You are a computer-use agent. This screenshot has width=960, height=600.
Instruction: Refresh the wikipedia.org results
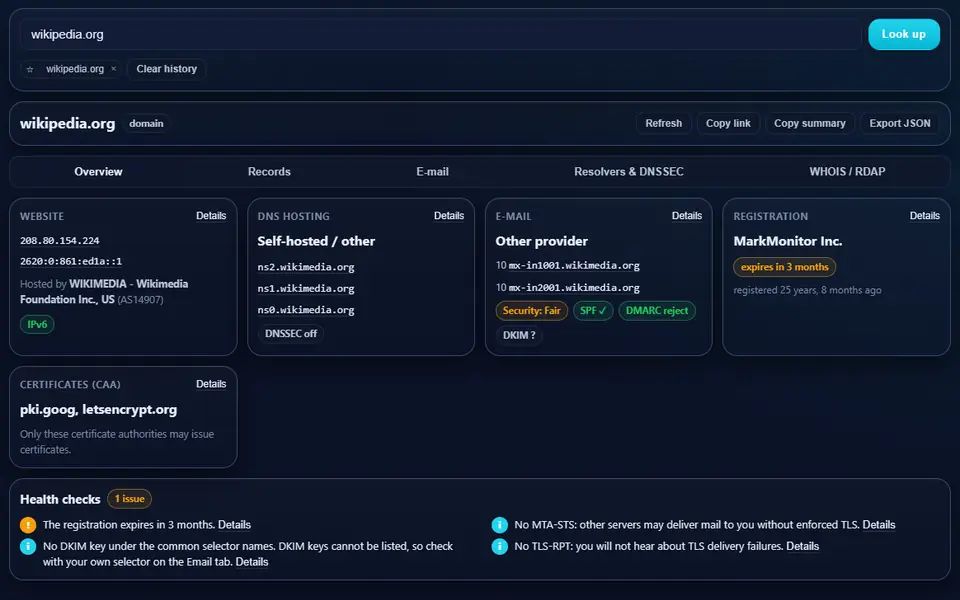[664, 123]
